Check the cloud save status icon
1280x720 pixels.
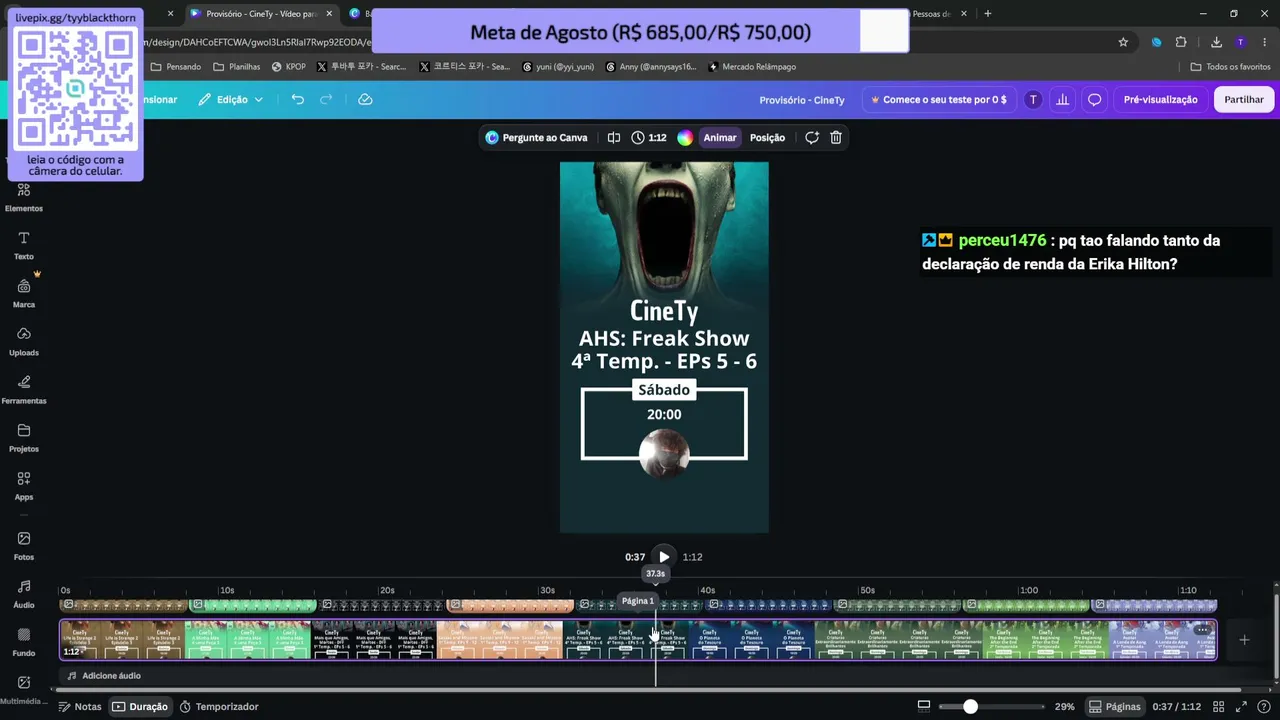pos(365,100)
